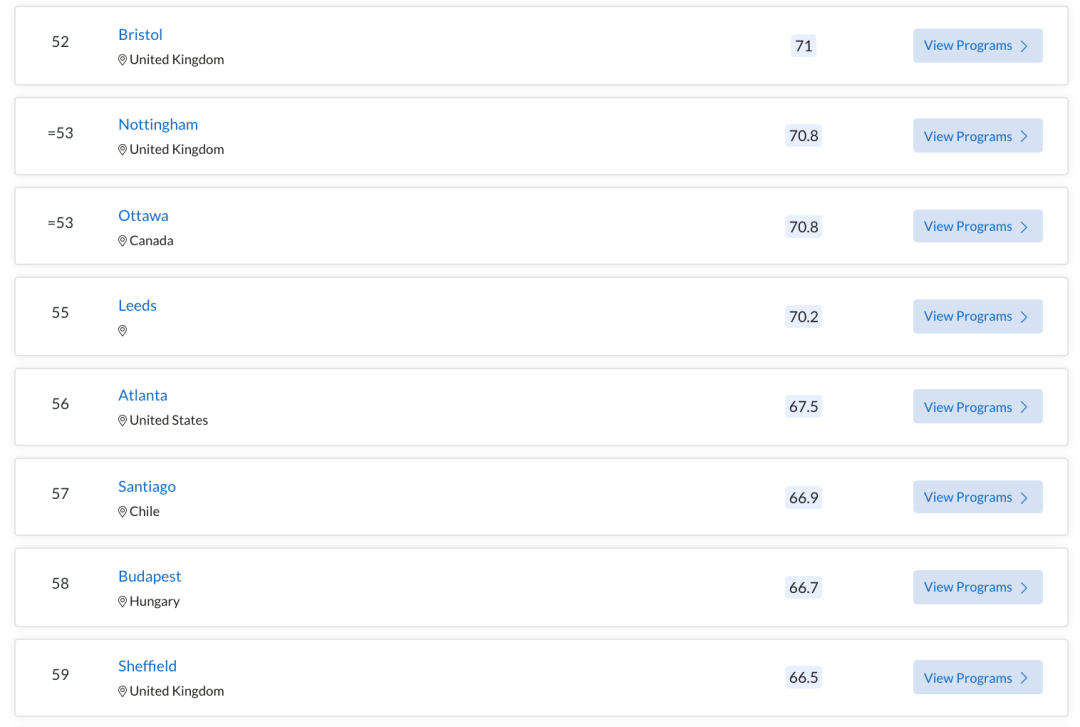Open the Ottawa link
This screenshot has height=727, width=1080.
(143, 216)
